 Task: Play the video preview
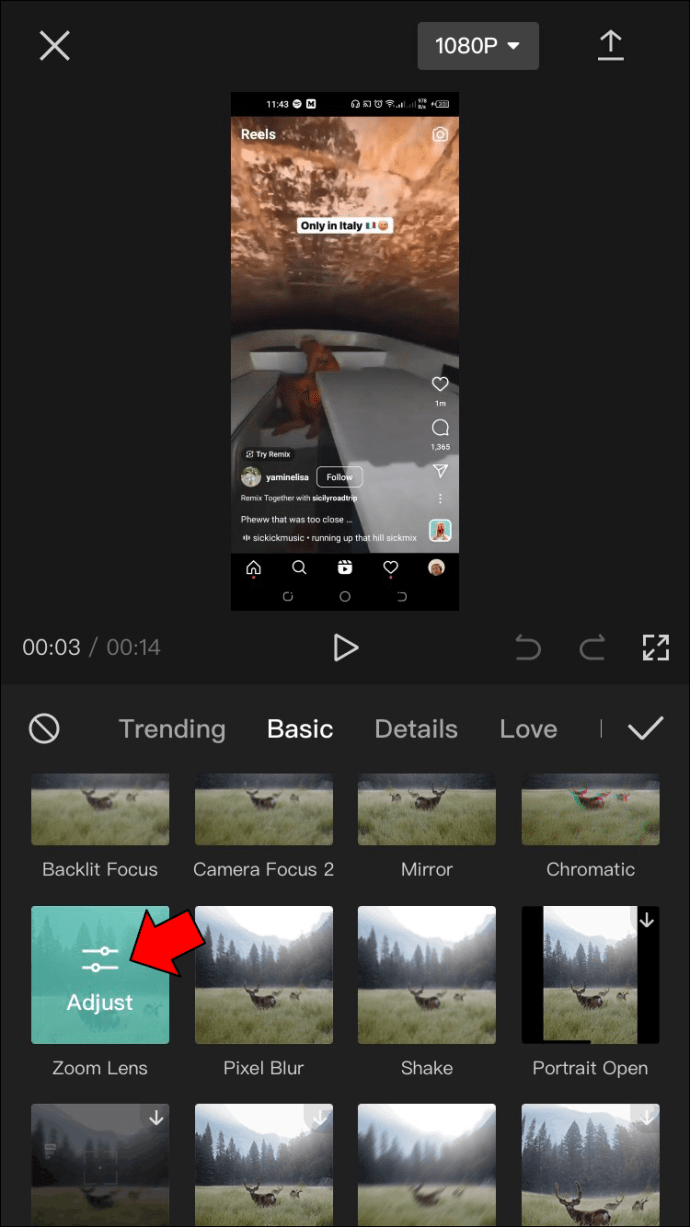[345, 647]
